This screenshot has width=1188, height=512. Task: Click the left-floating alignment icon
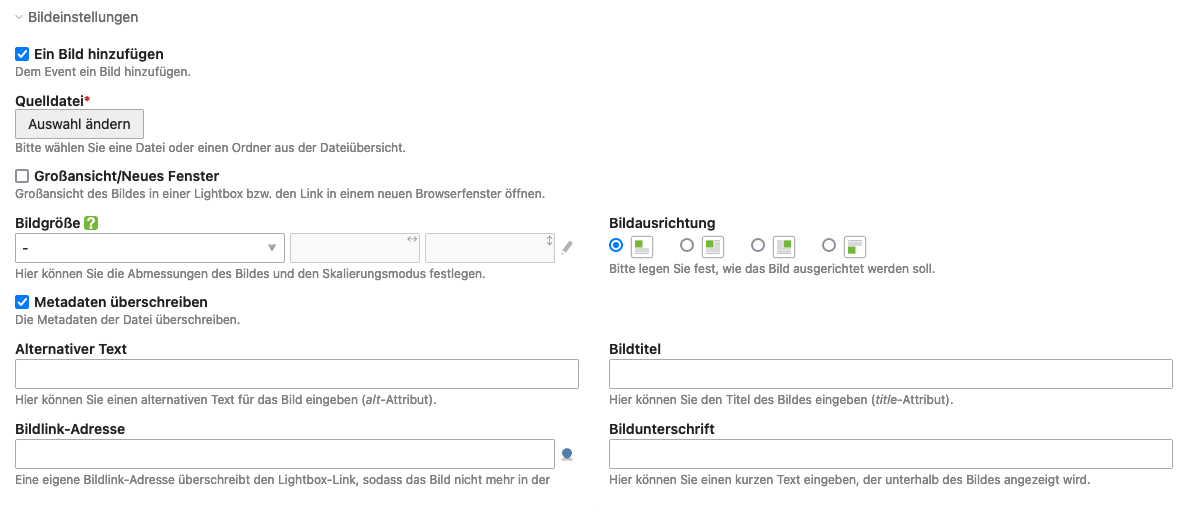[x=713, y=246]
